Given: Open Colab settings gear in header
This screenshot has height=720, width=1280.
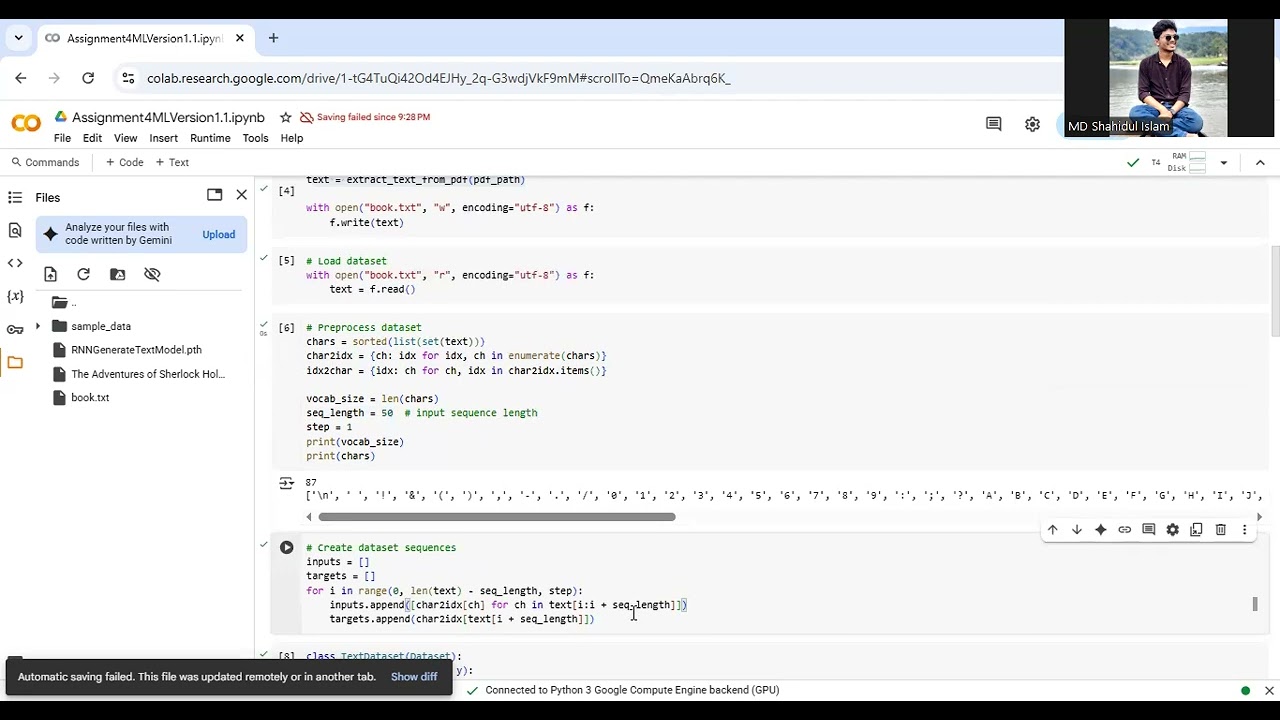Looking at the screenshot, I should coord(1032,124).
